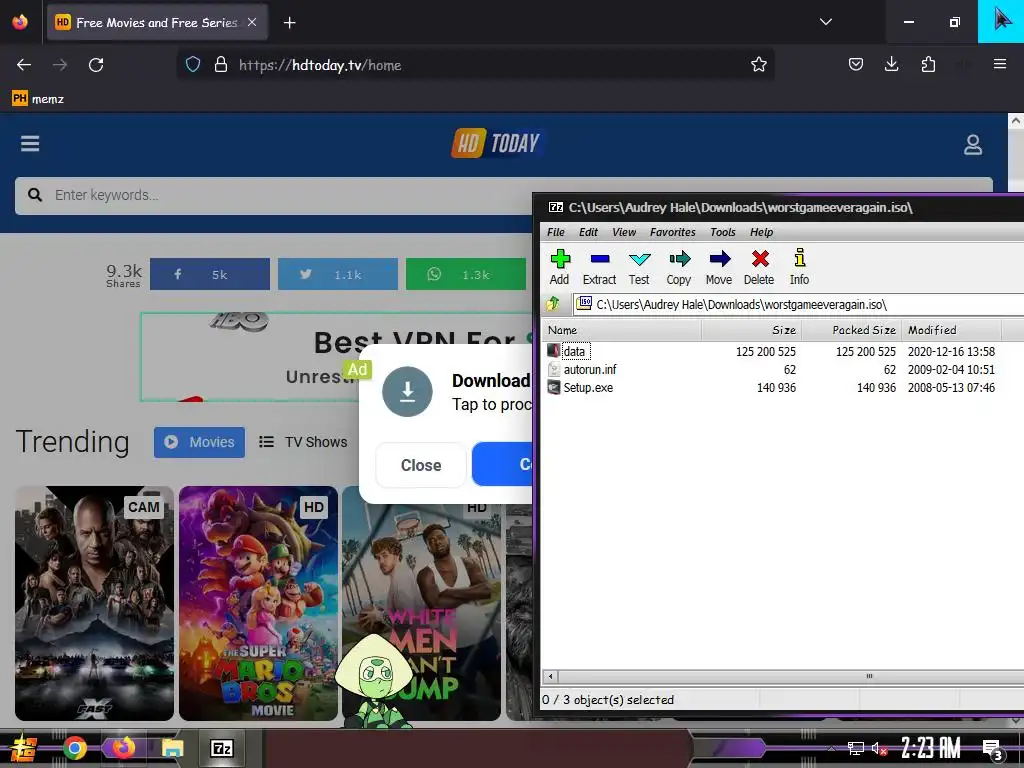Open the View menu in 7-Zip
Image resolution: width=1024 pixels, height=768 pixels.
point(624,232)
